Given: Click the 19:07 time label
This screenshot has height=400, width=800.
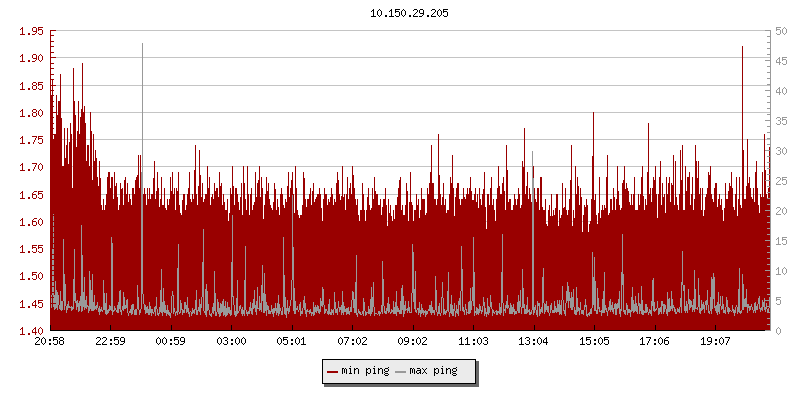Looking at the screenshot, I should (714, 341).
